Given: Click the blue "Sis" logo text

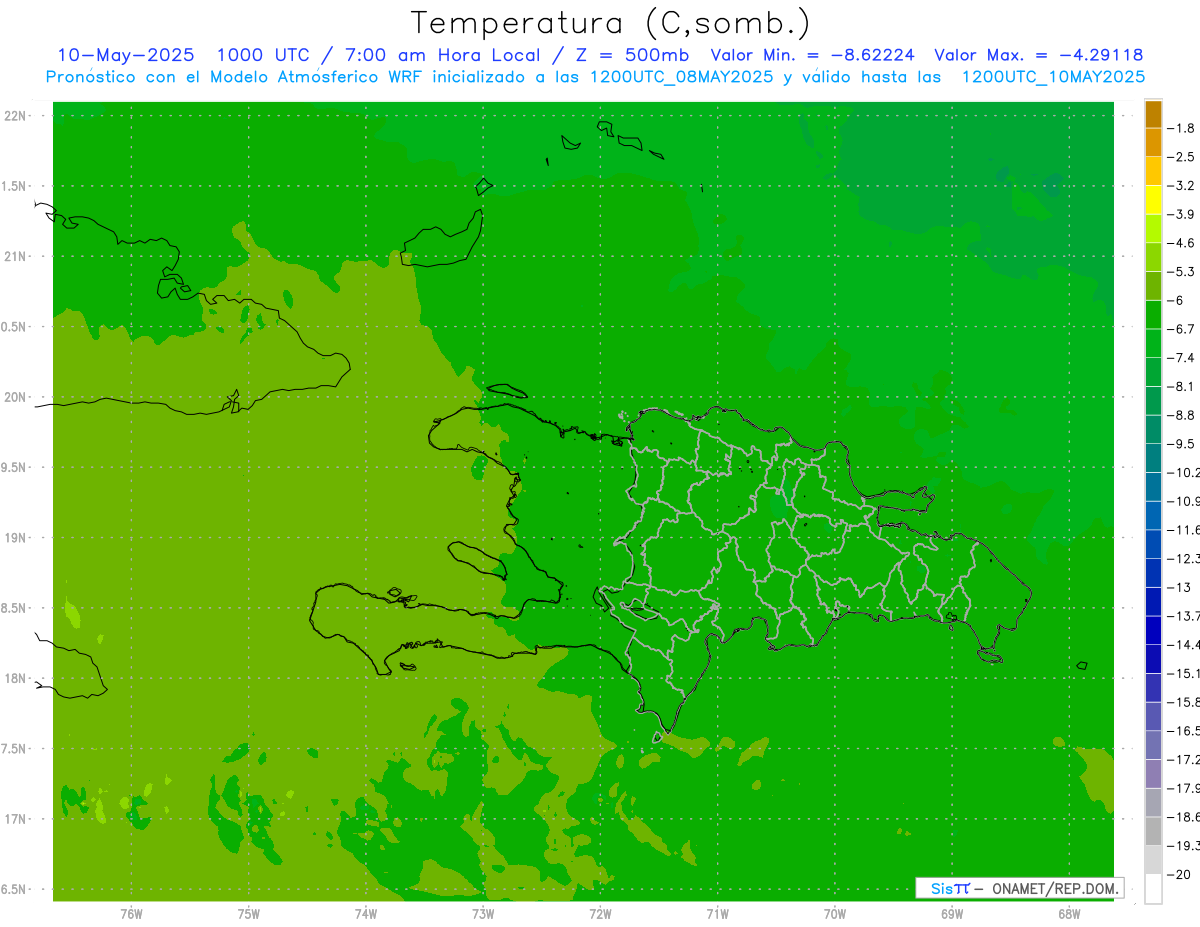Looking at the screenshot, I should pyautogui.click(x=942, y=888).
